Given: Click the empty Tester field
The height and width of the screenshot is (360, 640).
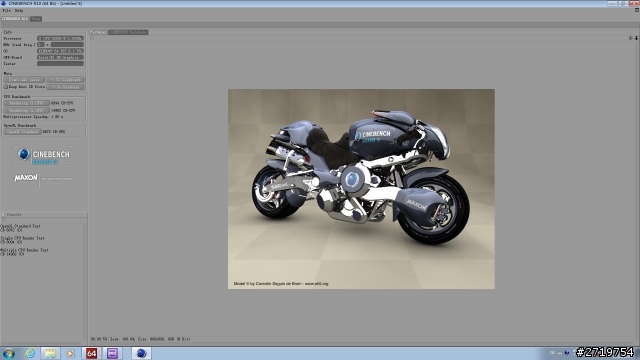Looking at the screenshot, I should [x=60, y=64].
